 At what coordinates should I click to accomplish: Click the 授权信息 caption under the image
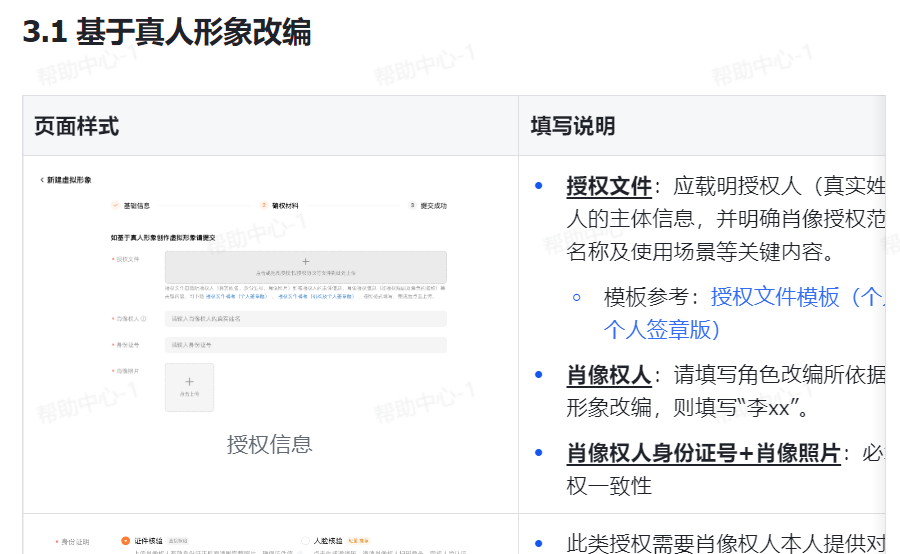coord(269,444)
